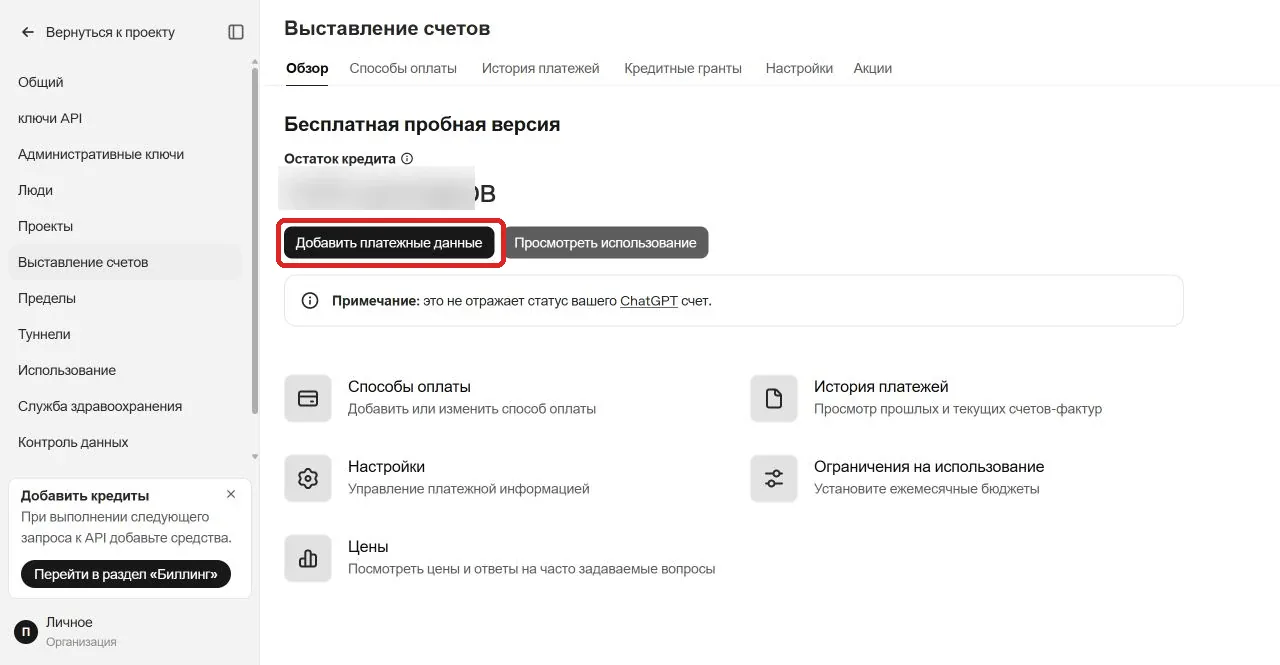Screen dimensions: 1280x665
Task: Click text Просмотр прошлых и текущих счетов-фактур
Action: 958,409
